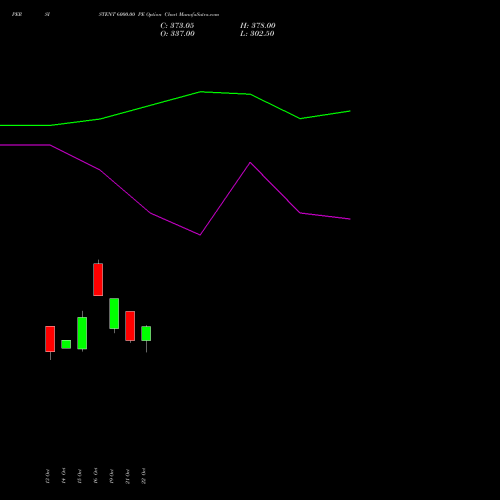Click the smallest green candlestick

point(66,344)
